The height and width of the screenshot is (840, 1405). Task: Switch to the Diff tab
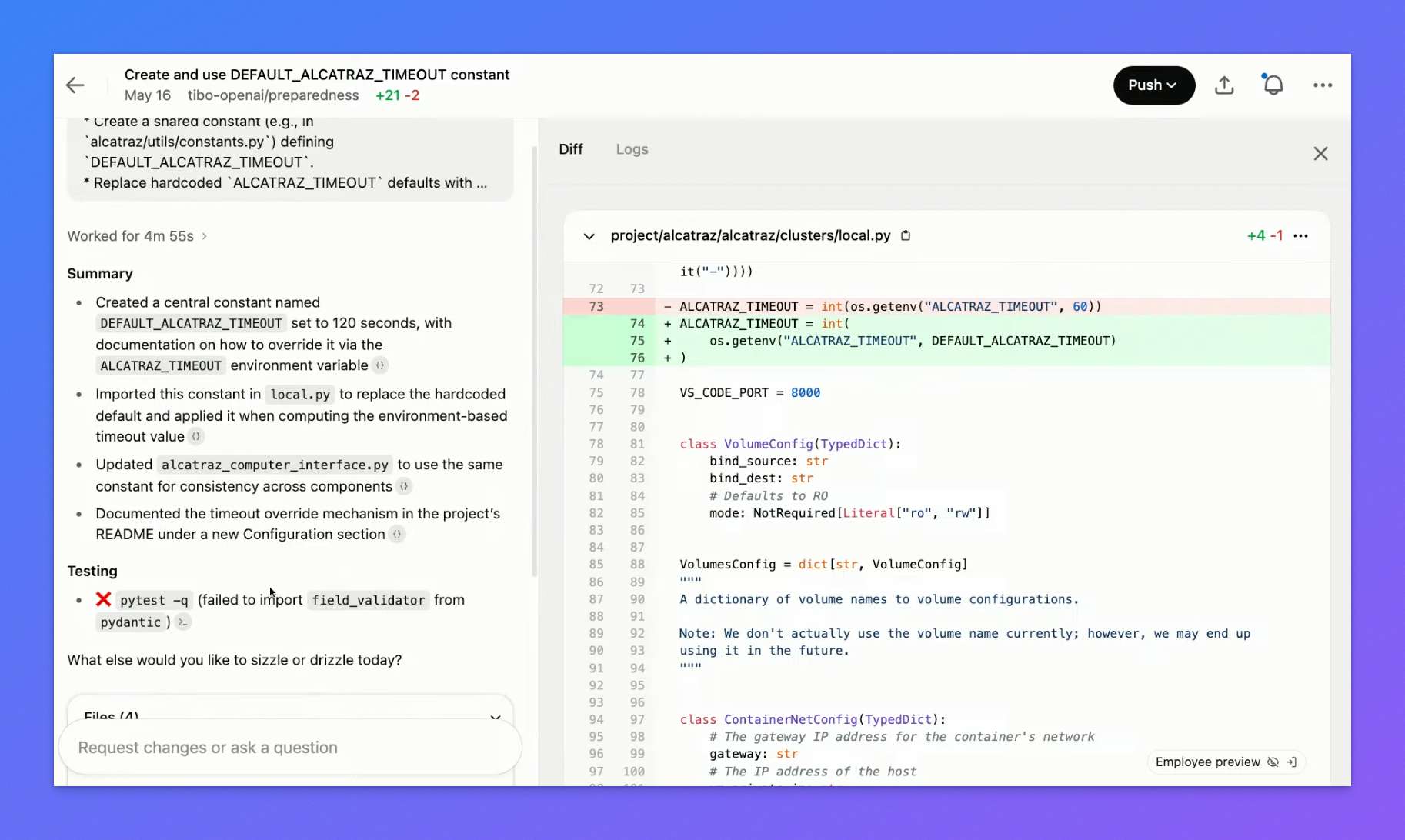571,149
